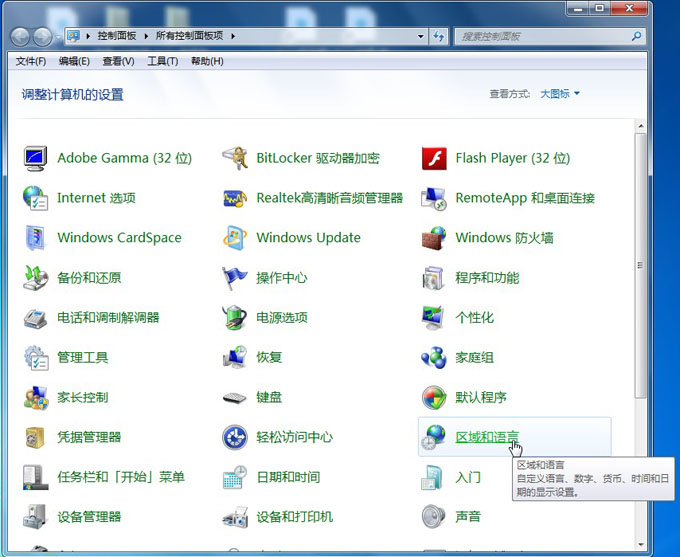The image size is (680, 557).
Task: Open the Windows CardSpace icon
Action: pos(35,238)
